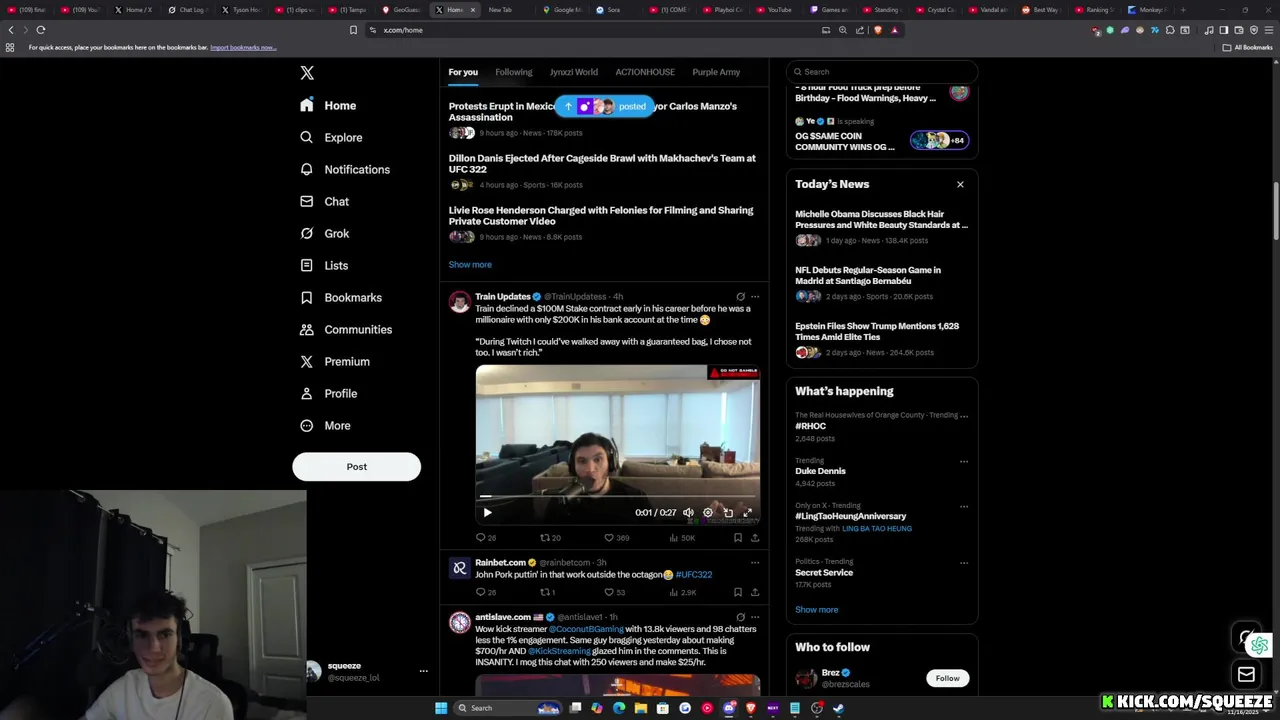Go to Profile in the sidebar
The height and width of the screenshot is (720, 1280).
pyautogui.click(x=328, y=394)
